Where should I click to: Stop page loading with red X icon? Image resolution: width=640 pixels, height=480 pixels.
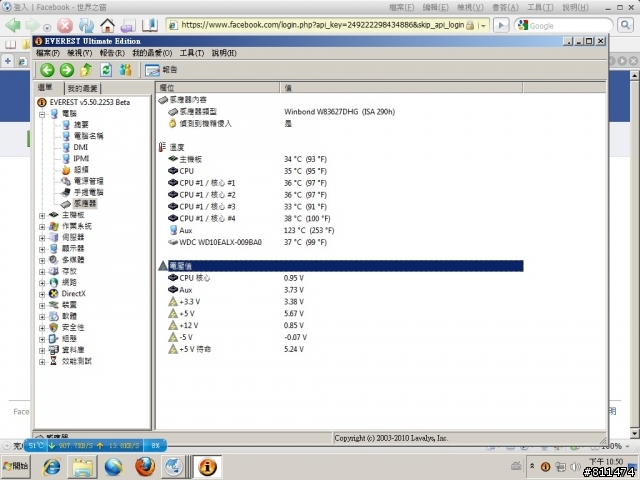click(64, 25)
